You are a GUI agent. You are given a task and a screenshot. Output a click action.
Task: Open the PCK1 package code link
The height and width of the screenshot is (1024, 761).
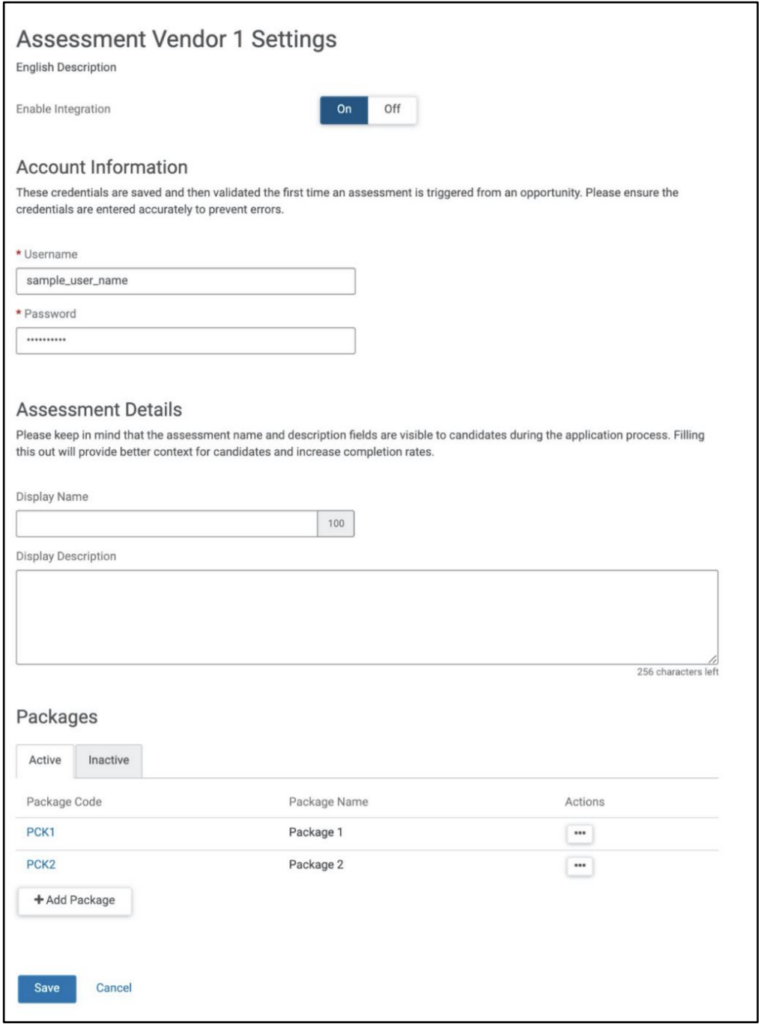point(40,833)
